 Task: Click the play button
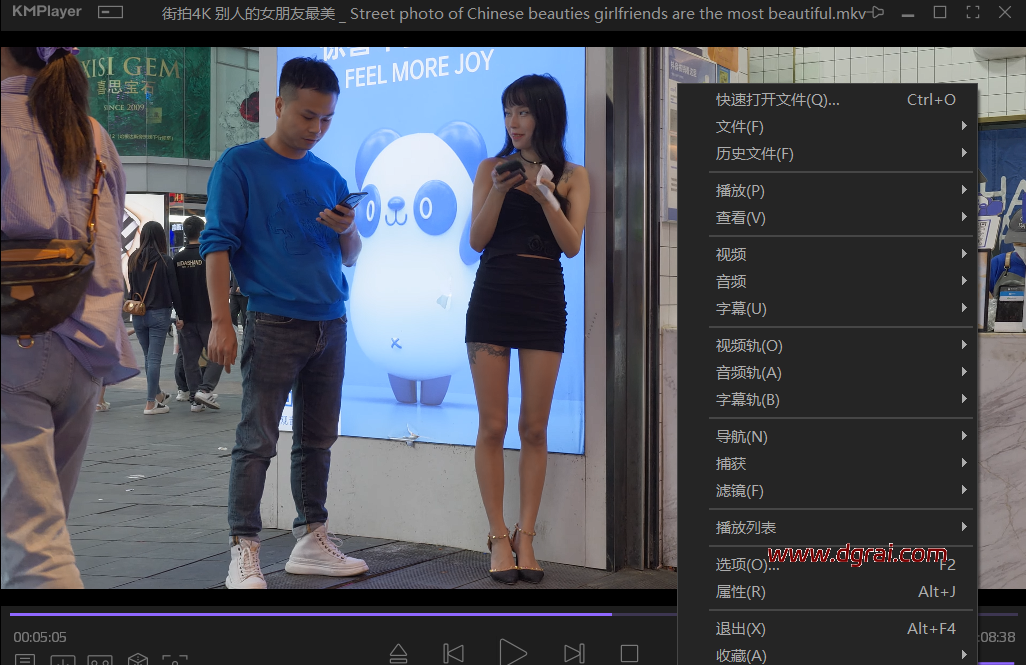click(x=512, y=653)
